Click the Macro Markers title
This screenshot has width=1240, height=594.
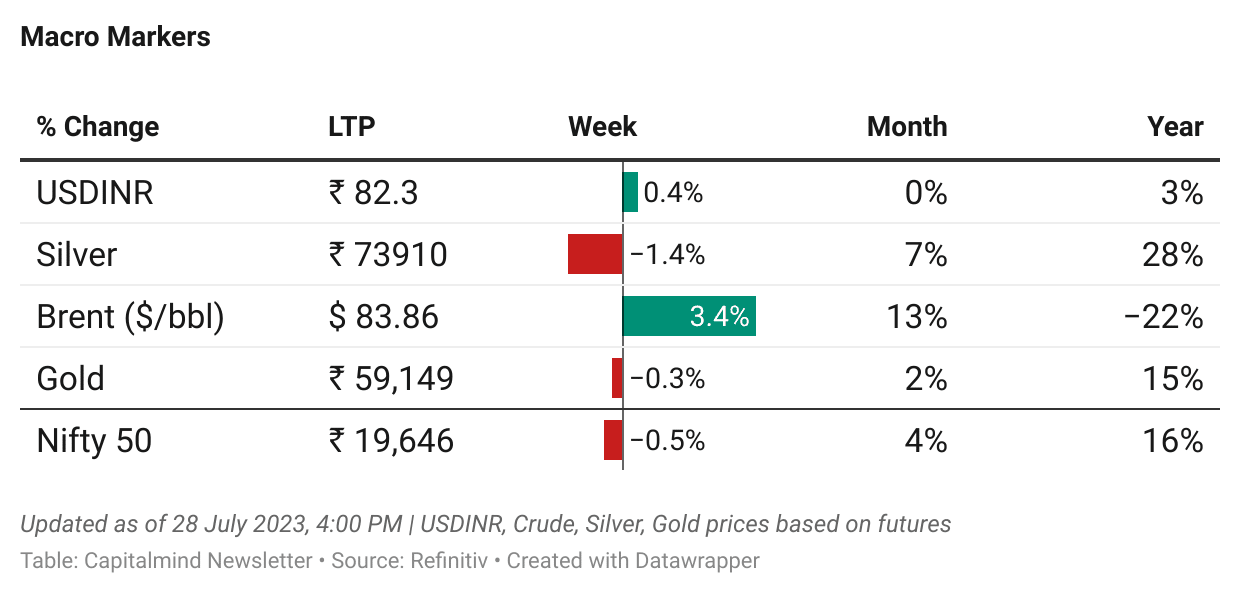tap(115, 37)
